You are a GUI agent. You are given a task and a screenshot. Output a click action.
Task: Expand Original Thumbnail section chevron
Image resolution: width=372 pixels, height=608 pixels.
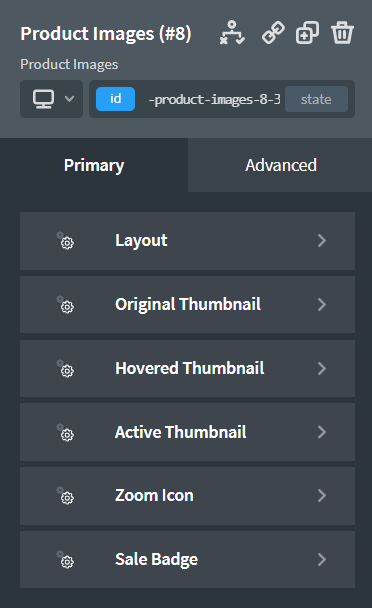[322, 304]
